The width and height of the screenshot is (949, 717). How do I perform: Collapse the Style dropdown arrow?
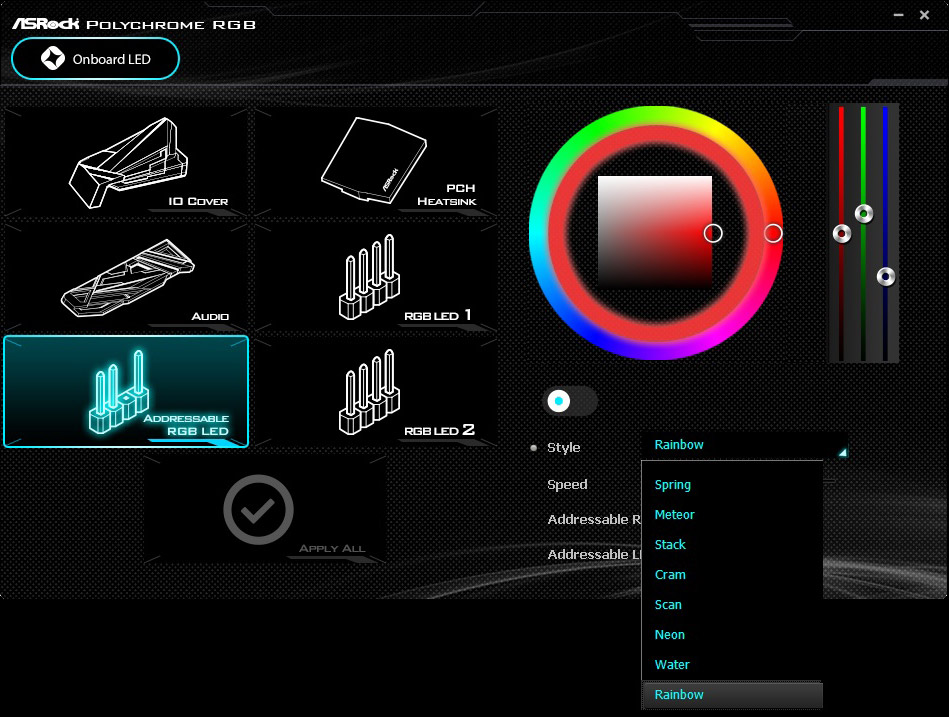click(842, 452)
